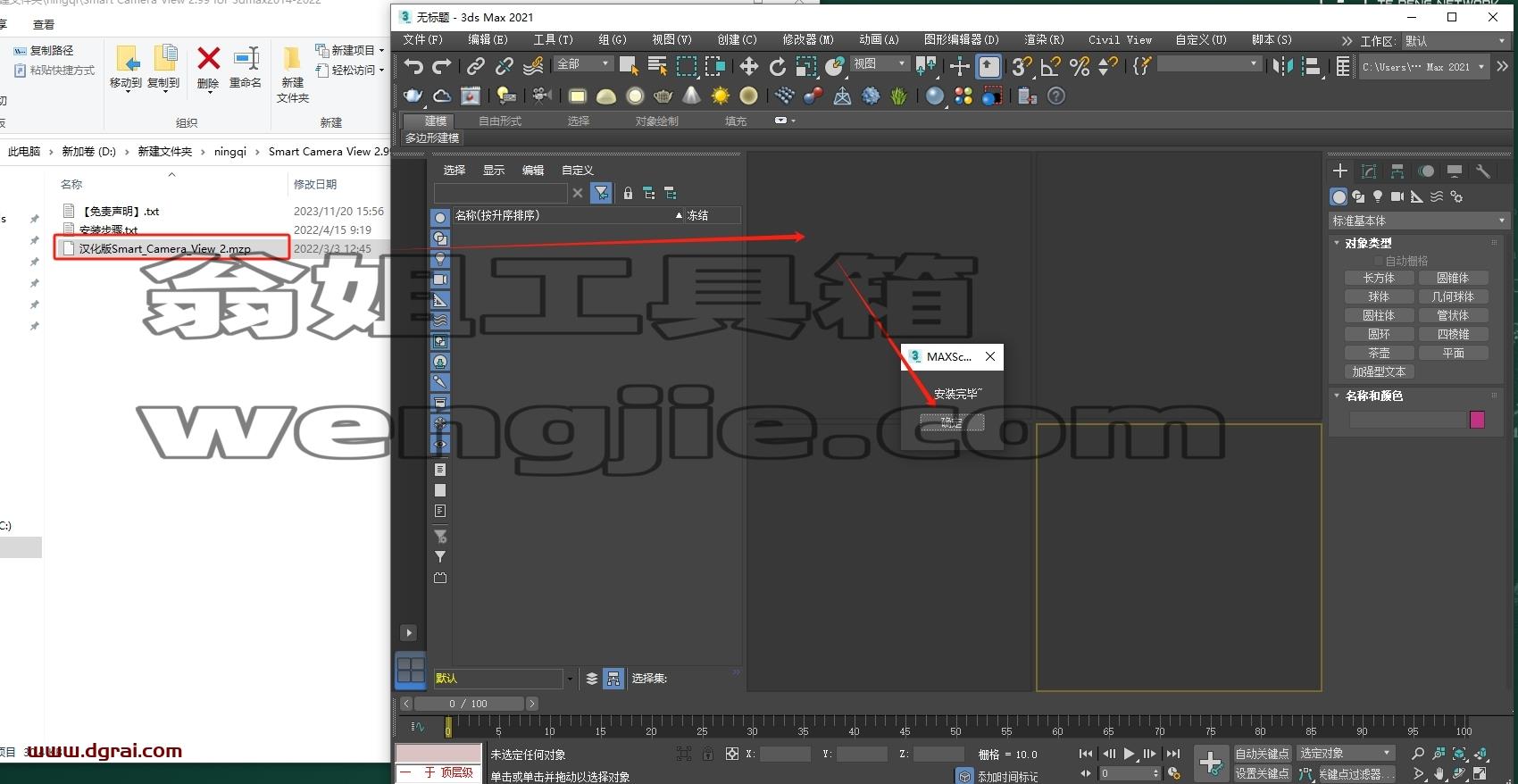Click the 茶壶 (Teapot) button
The image size is (1518, 784).
pos(1379,353)
